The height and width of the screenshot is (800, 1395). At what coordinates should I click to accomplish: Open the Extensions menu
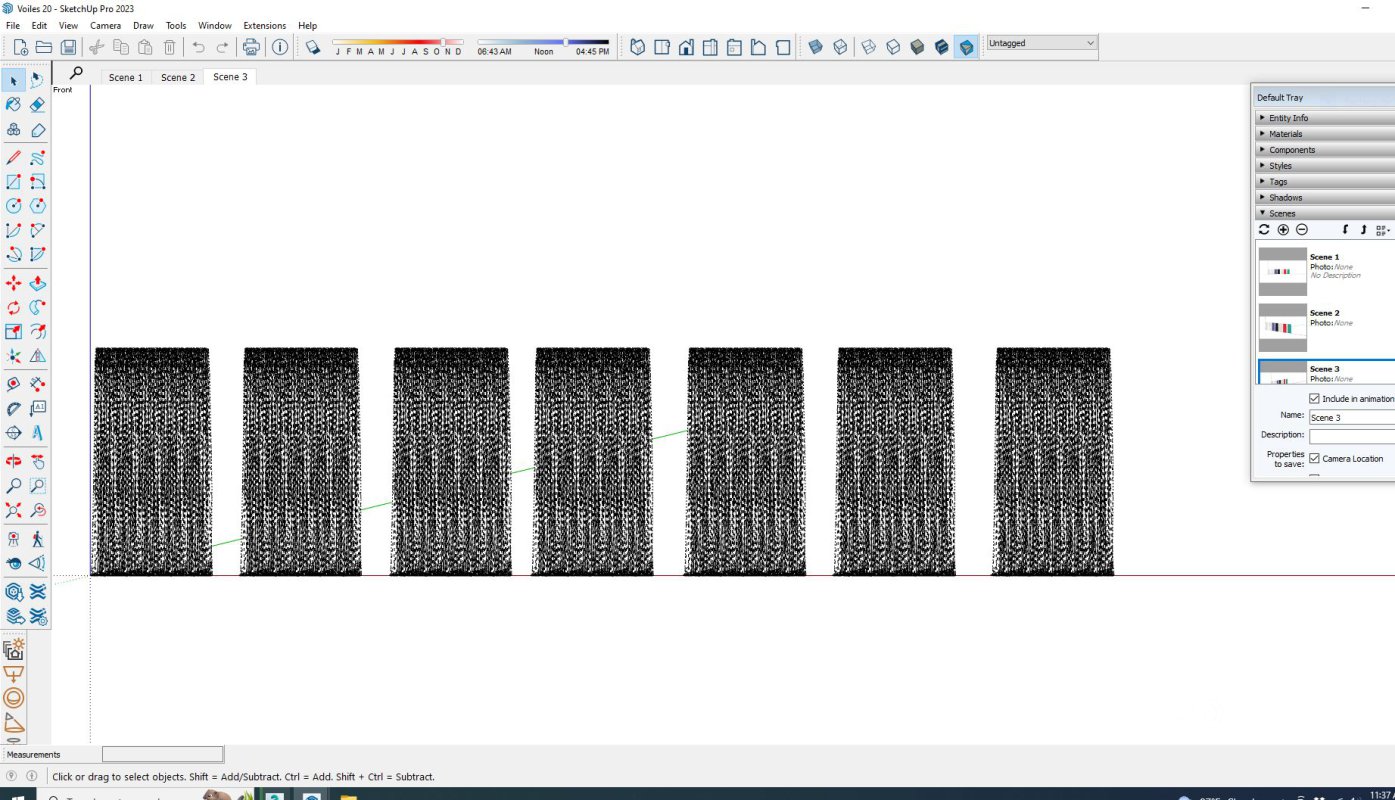coord(264,25)
